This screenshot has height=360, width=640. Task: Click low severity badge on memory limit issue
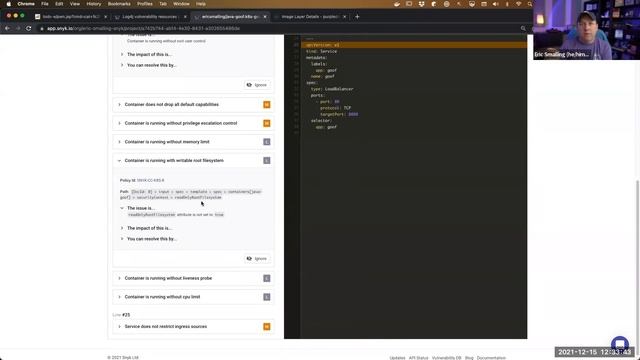click(267, 142)
